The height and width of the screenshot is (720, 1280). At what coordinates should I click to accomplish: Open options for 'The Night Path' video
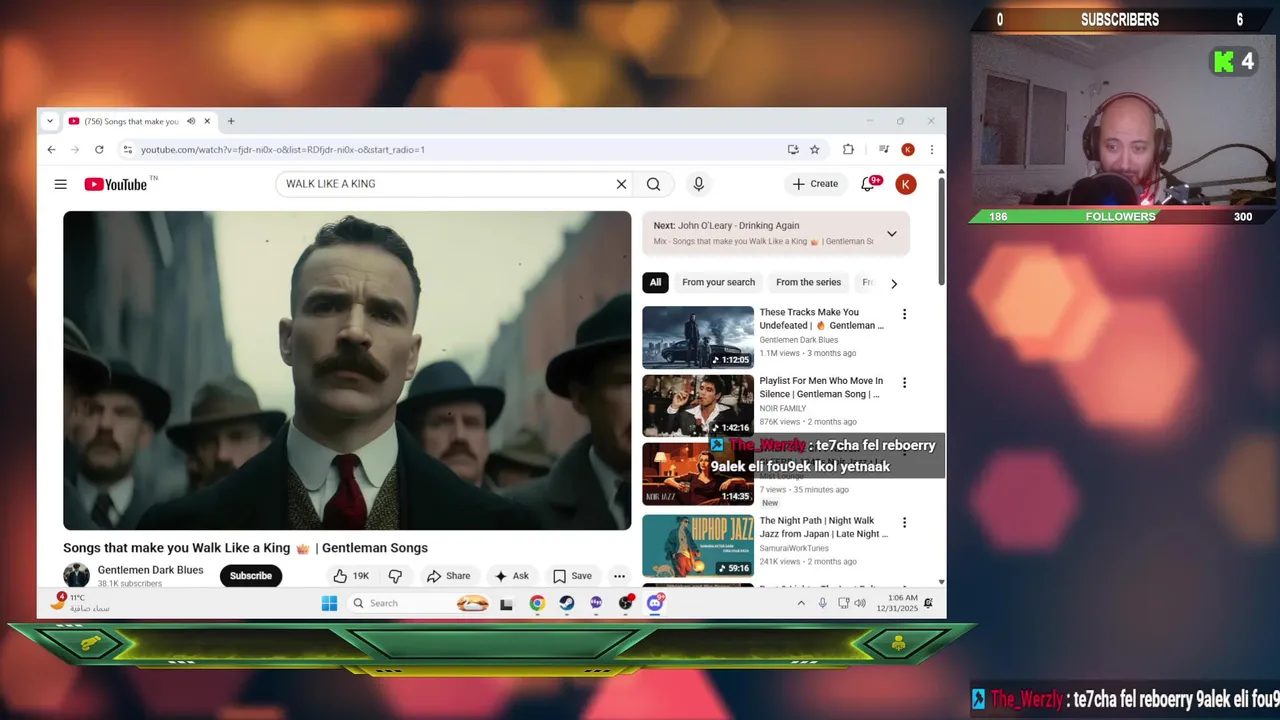point(905,523)
